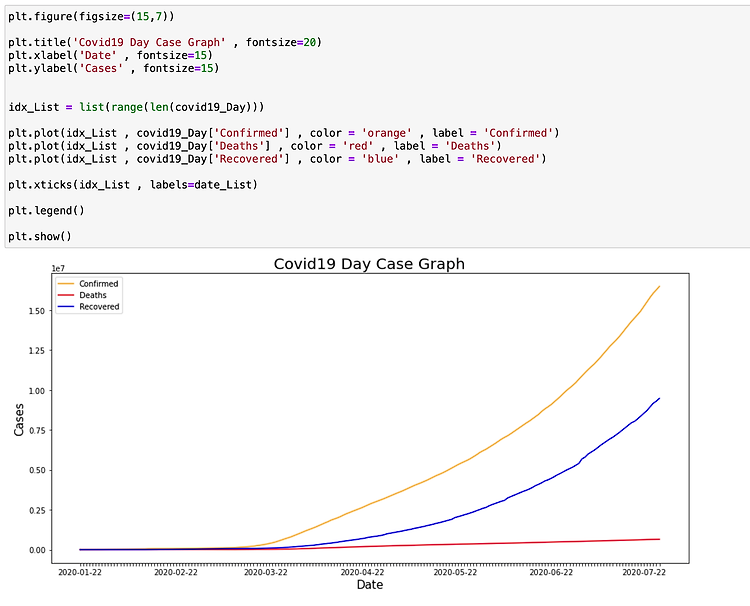Click the x-axis tick label 2020-07-22
Screen dimensions: 750x606
point(644,573)
